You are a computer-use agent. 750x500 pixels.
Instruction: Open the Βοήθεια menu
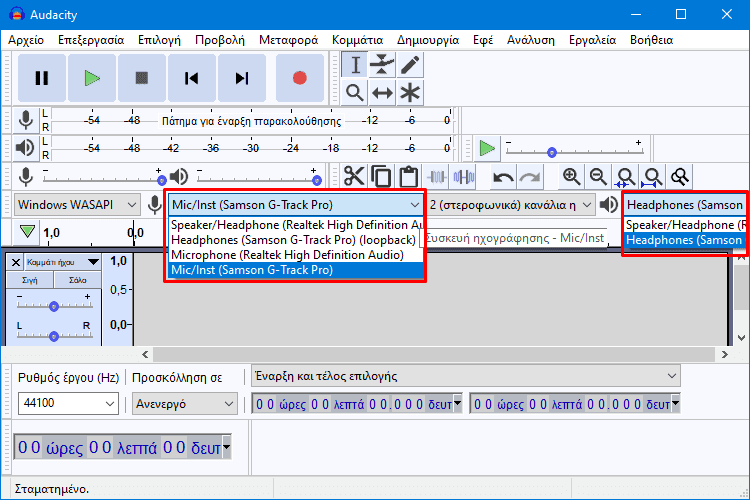click(651, 40)
